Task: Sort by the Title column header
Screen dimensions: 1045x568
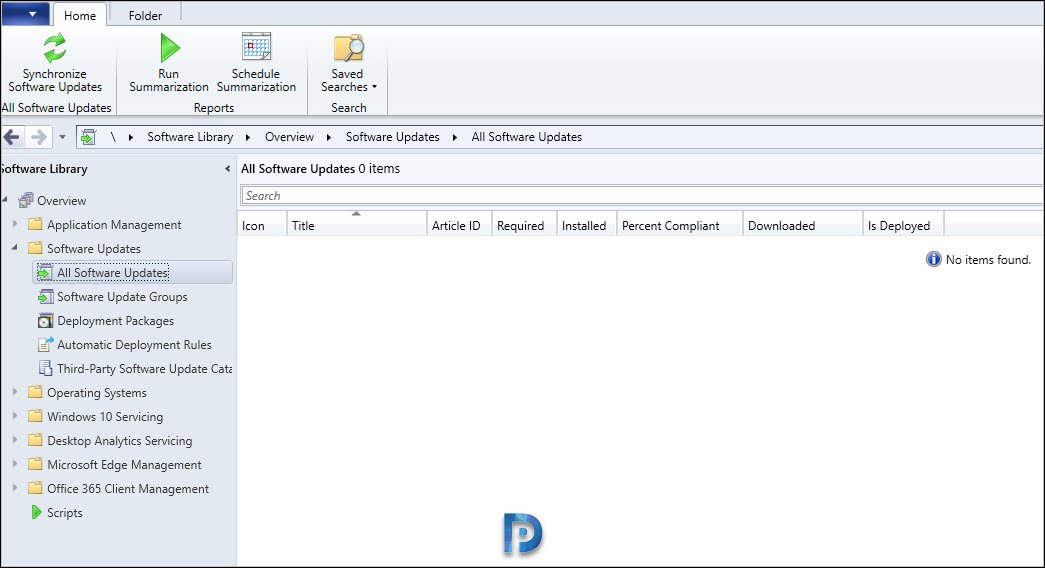Action: [357, 225]
